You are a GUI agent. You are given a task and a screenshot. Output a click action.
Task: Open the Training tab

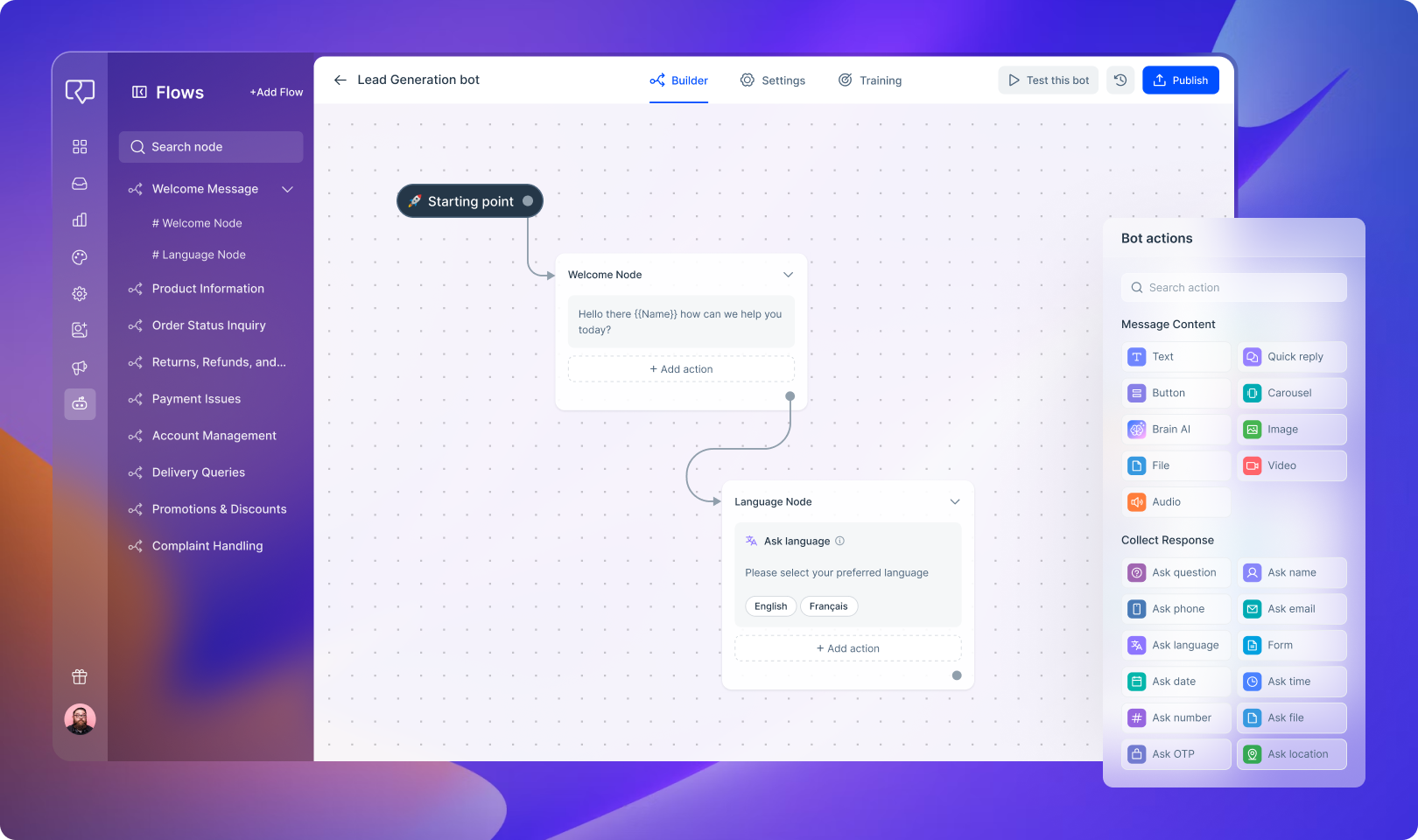870,80
